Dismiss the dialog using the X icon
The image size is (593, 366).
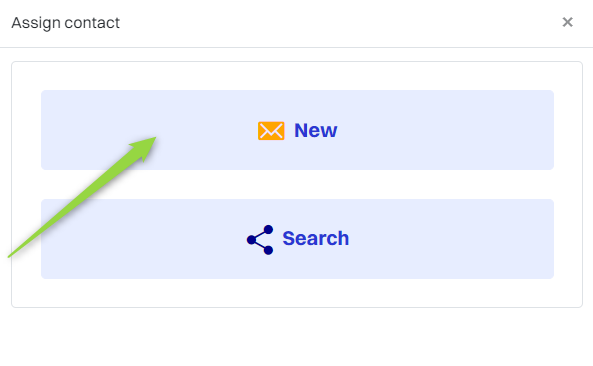tap(567, 22)
